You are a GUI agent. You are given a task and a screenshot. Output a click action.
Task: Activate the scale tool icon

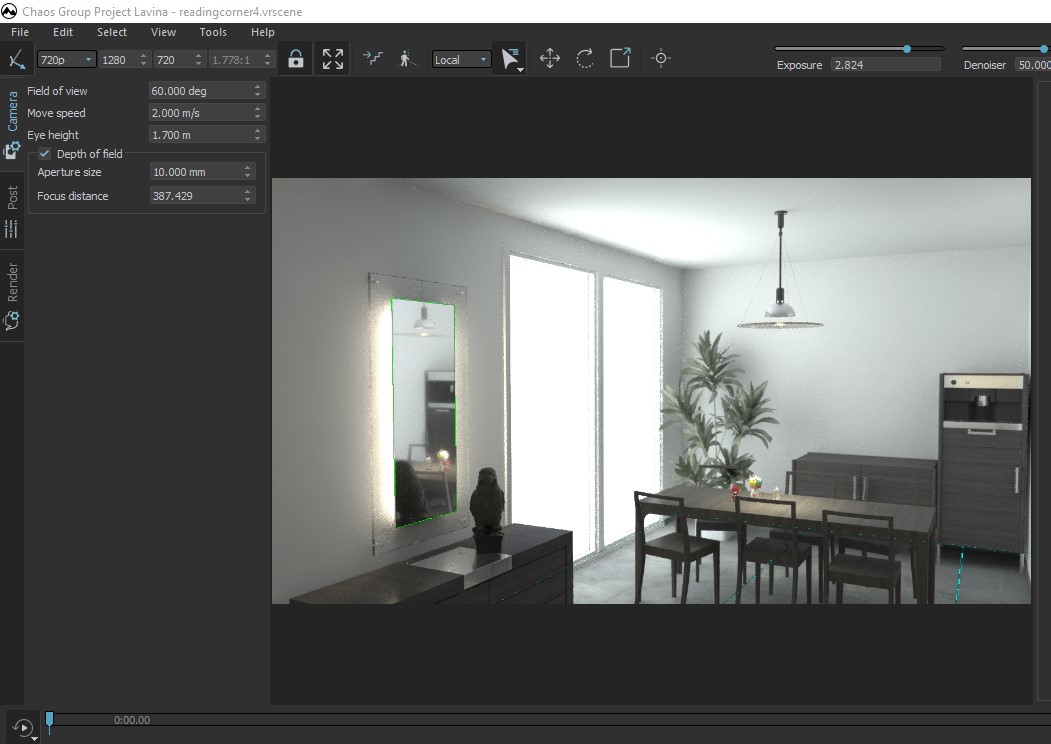click(620, 59)
